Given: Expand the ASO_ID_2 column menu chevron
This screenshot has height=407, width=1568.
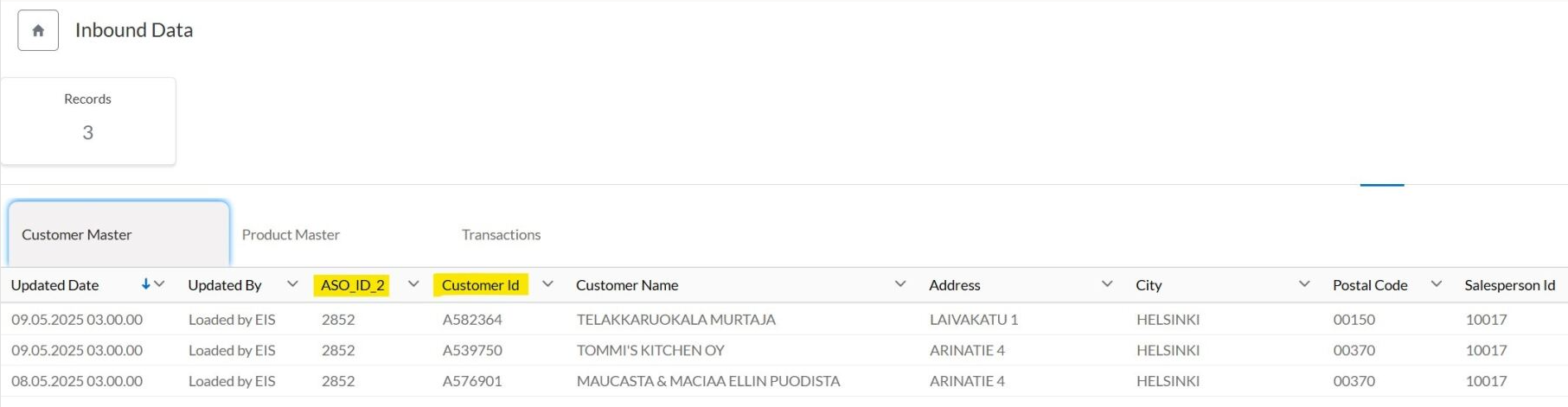Looking at the screenshot, I should coord(413,284).
